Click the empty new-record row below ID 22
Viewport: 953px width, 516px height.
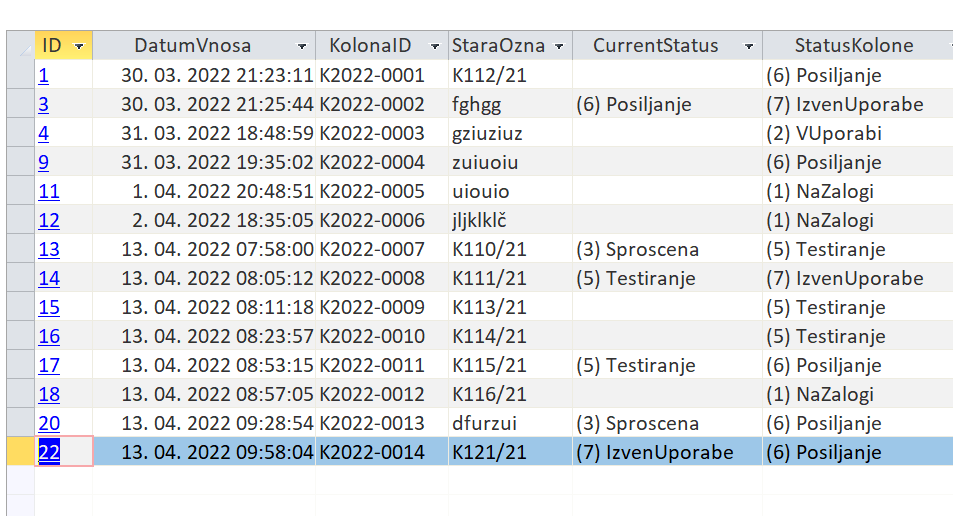tap(480, 480)
